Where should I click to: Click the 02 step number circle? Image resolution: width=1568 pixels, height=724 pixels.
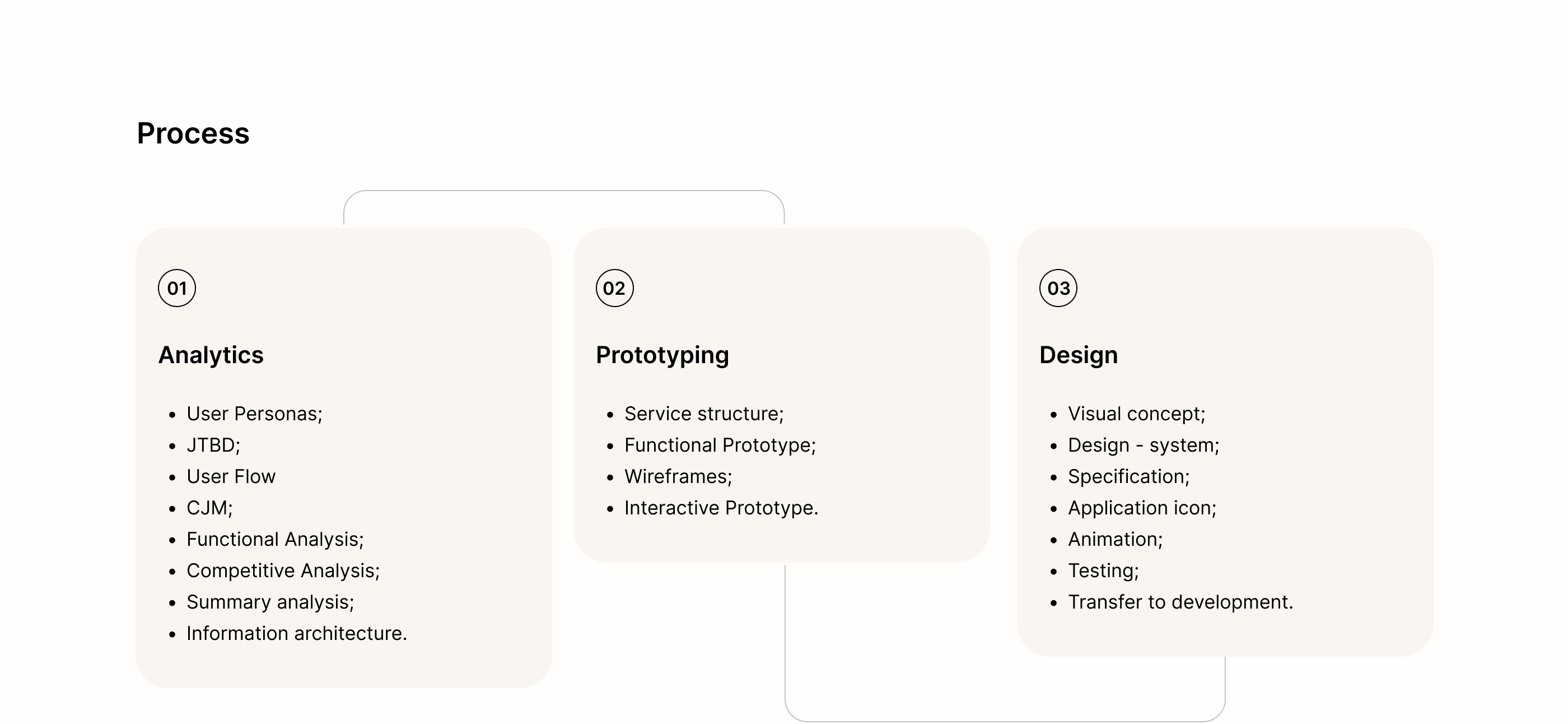tap(614, 288)
